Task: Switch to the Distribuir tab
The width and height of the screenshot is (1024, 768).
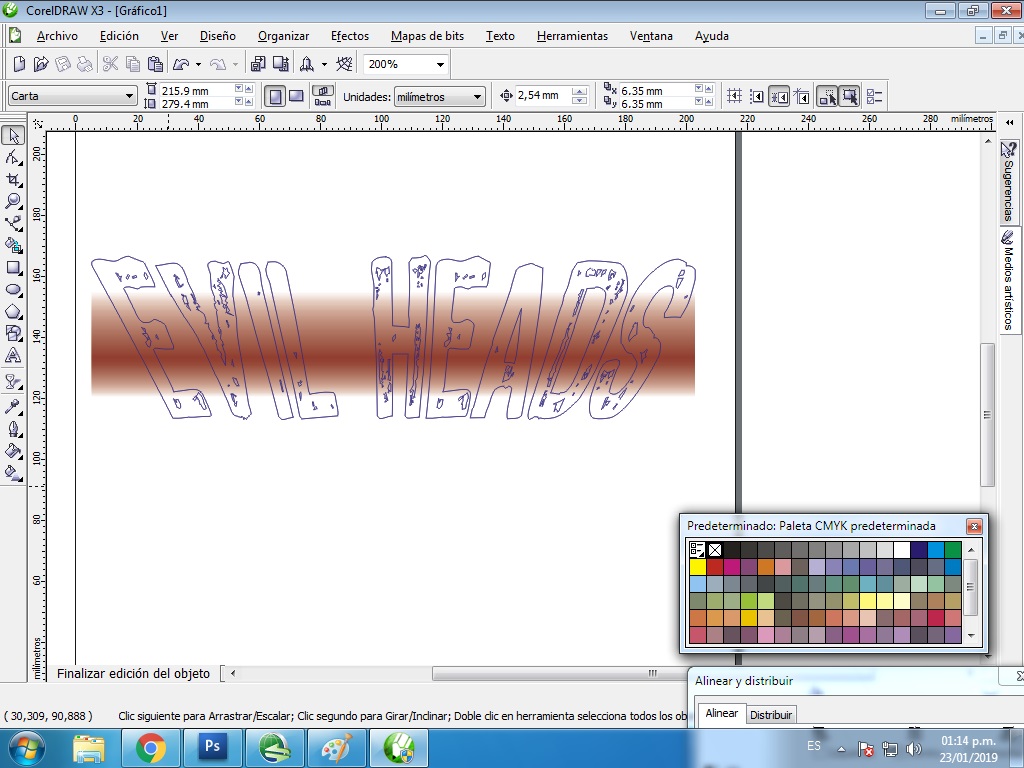Action: coord(771,714)
